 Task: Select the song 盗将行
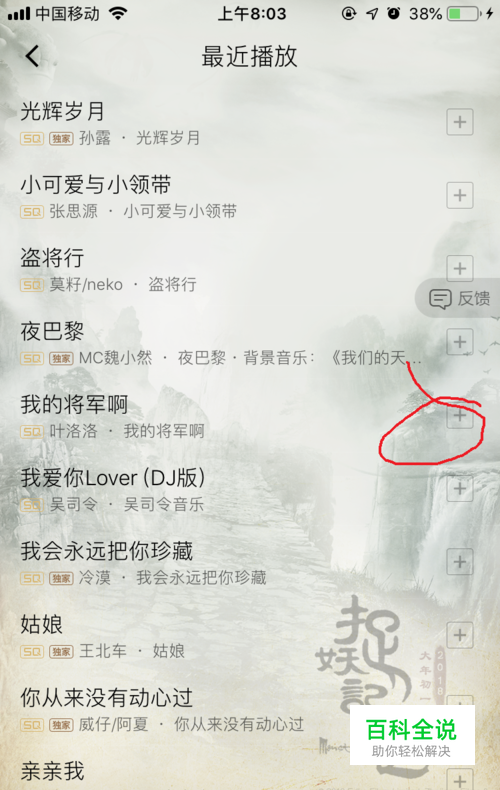point(222,269)
